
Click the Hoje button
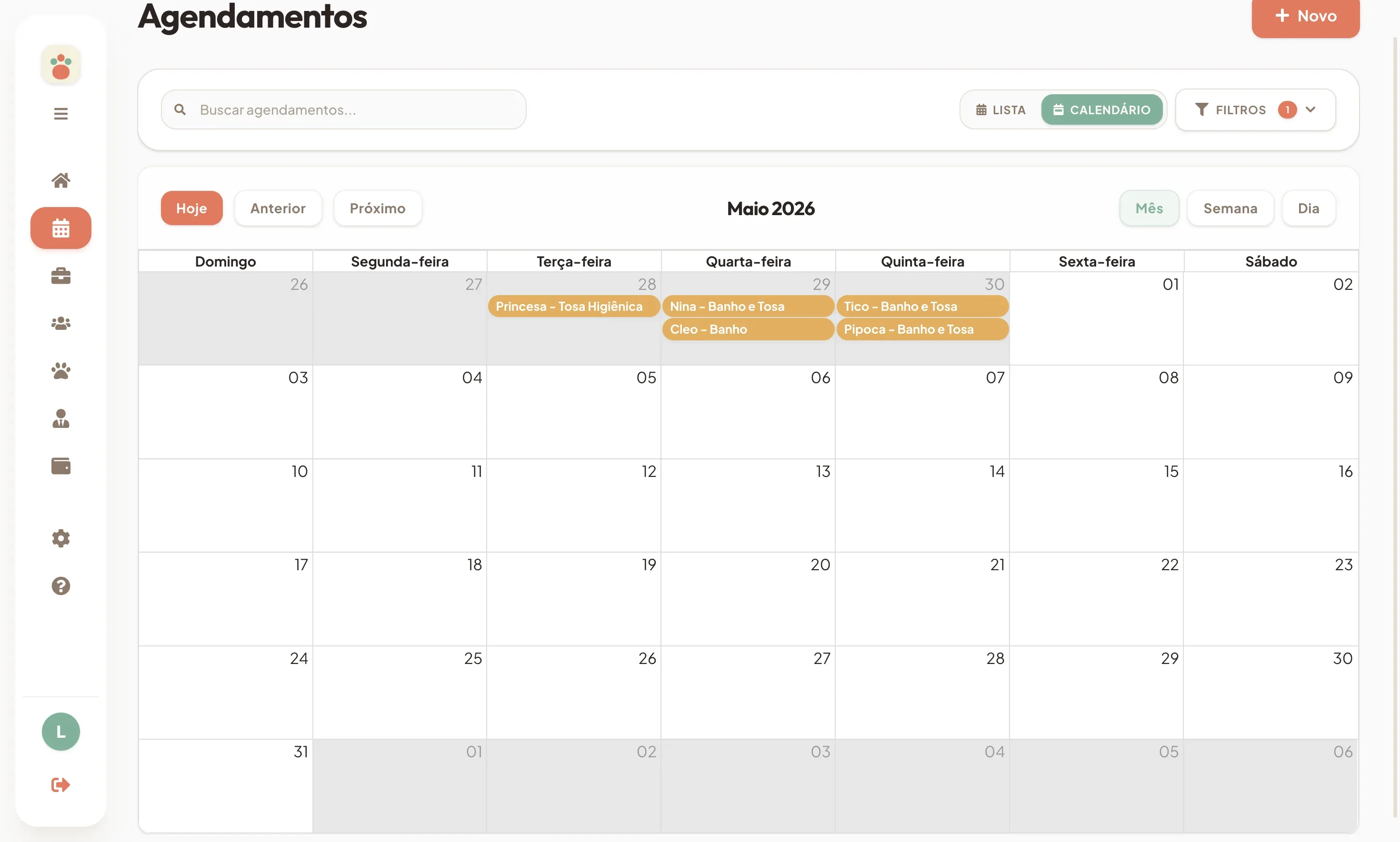click(192, 208)
